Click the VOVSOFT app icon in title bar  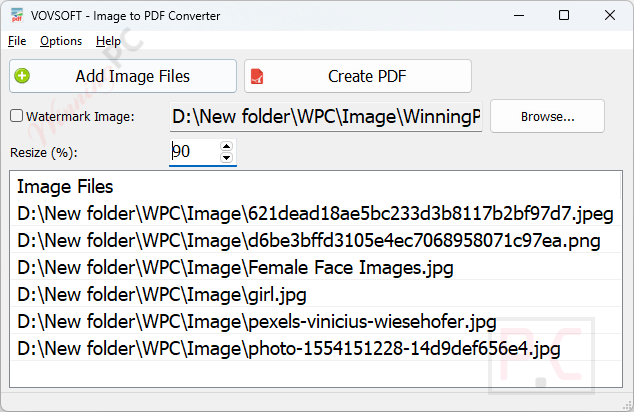(17, 15)
